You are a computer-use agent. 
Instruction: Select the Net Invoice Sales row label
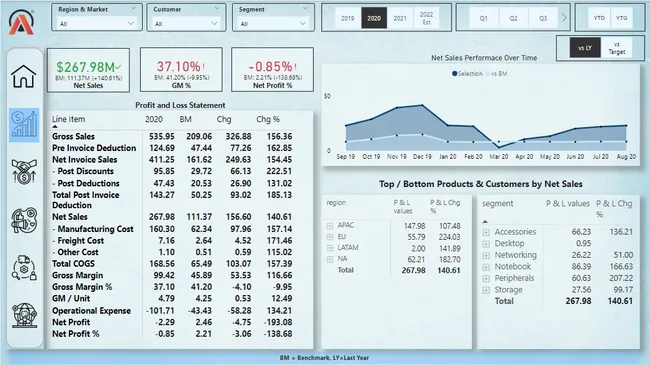pos(85,160)
